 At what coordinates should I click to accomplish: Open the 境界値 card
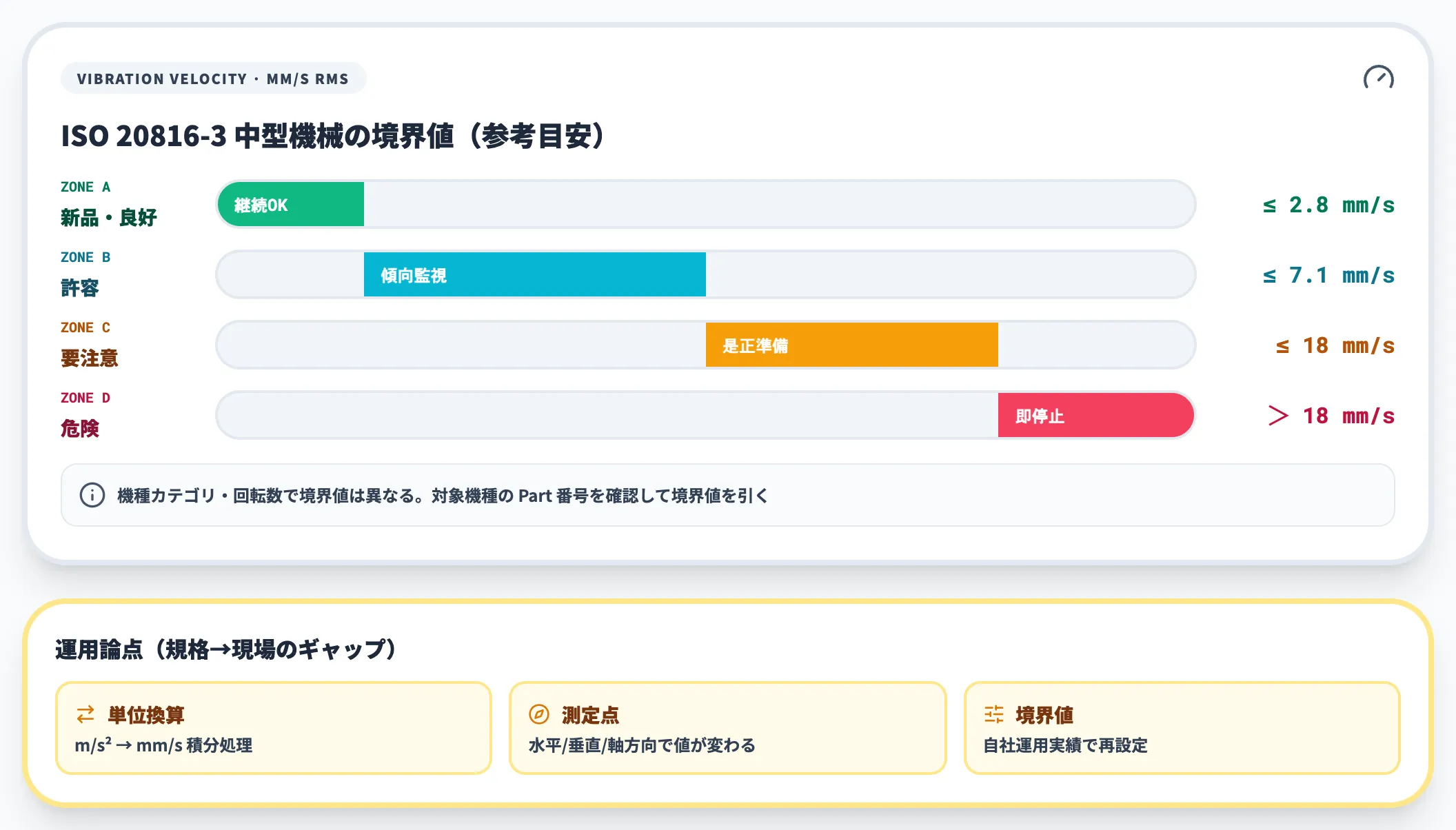(x=1182, y=728)
